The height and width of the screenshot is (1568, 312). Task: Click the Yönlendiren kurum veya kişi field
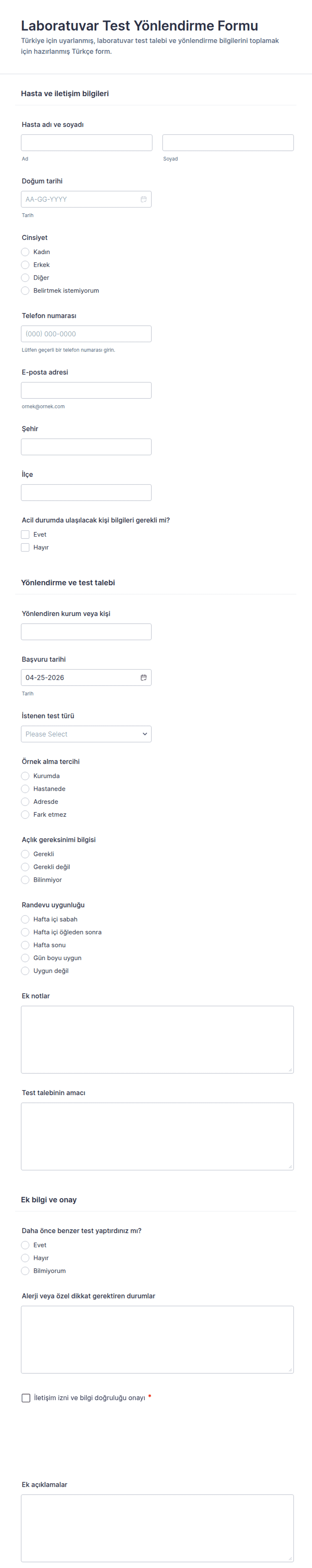click(86, 632)
